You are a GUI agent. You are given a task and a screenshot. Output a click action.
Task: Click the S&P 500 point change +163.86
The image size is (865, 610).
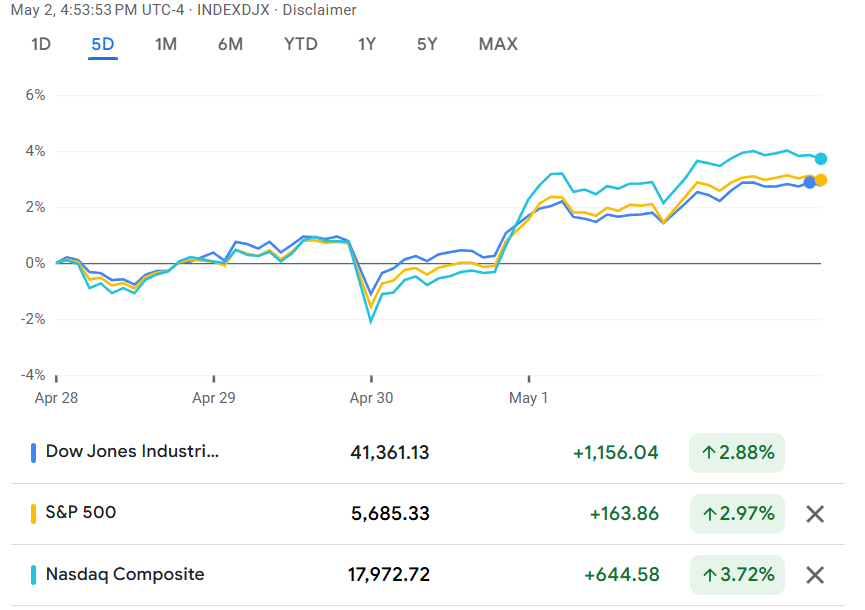click(x=624, y=514)
